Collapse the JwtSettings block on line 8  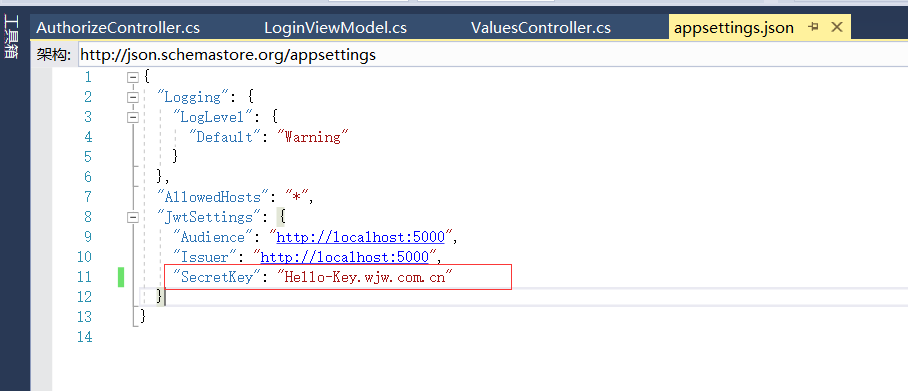point(133,217)
